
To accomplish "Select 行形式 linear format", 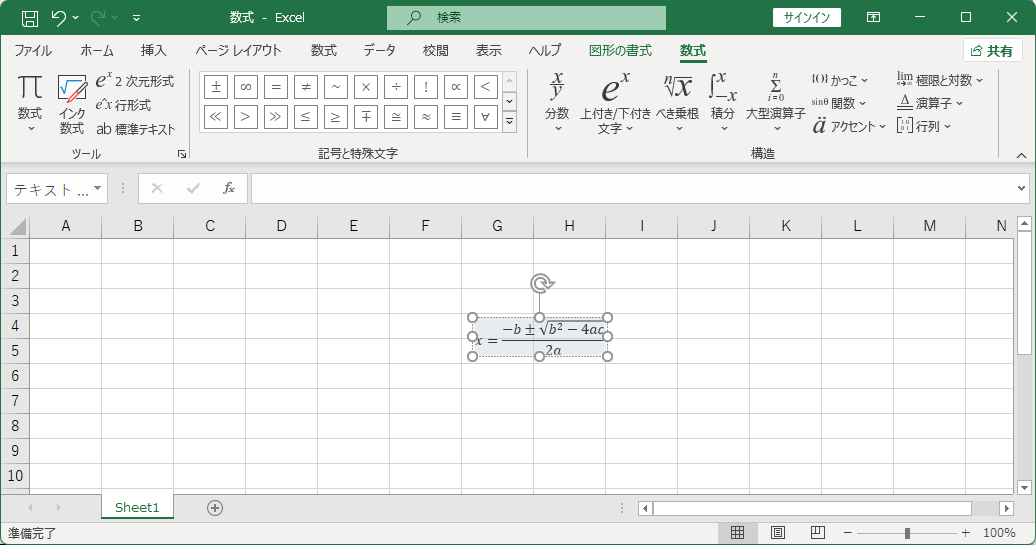I will click(x=124, y=105).
